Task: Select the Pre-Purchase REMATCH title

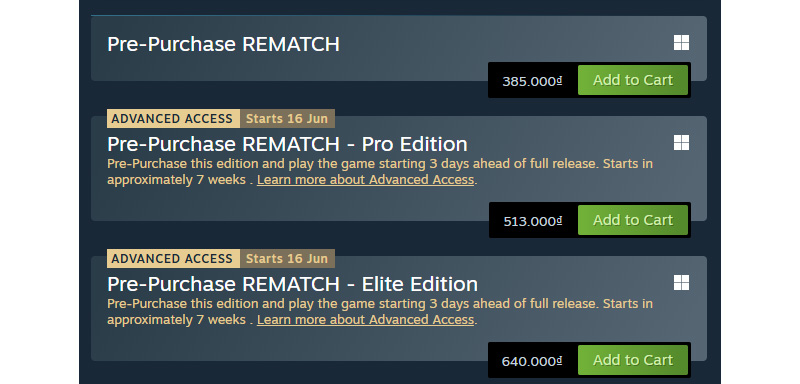Action: (x=223, y=44)
